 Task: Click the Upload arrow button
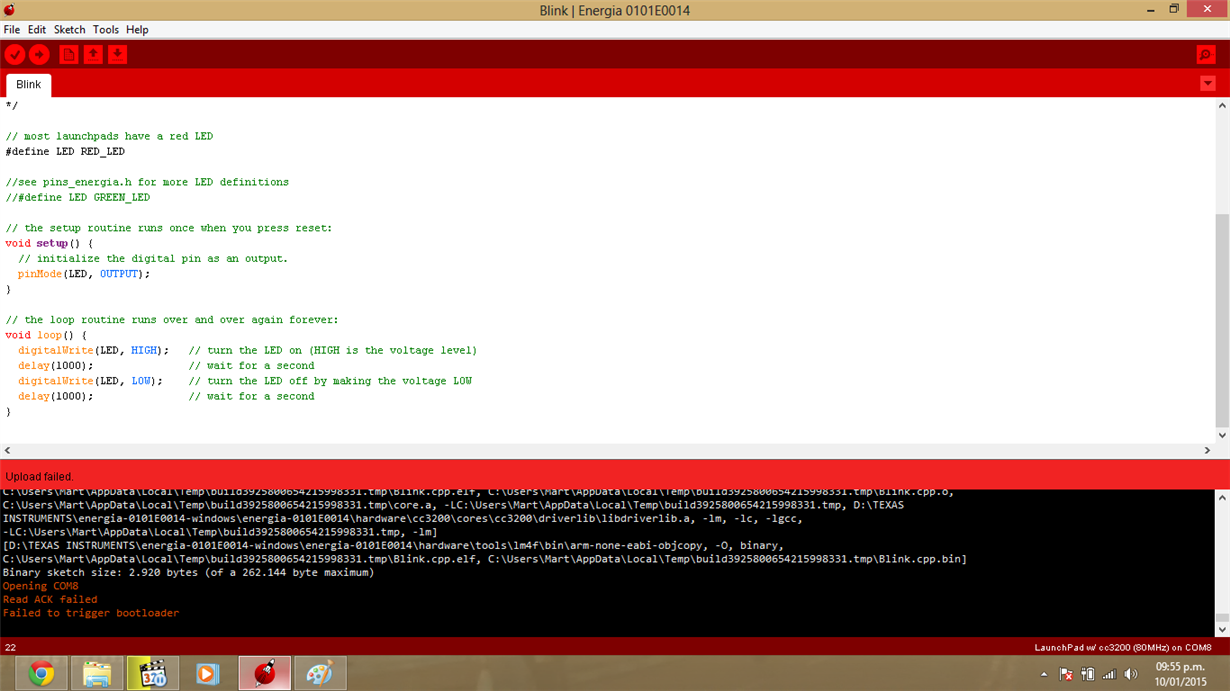point(39,54)
